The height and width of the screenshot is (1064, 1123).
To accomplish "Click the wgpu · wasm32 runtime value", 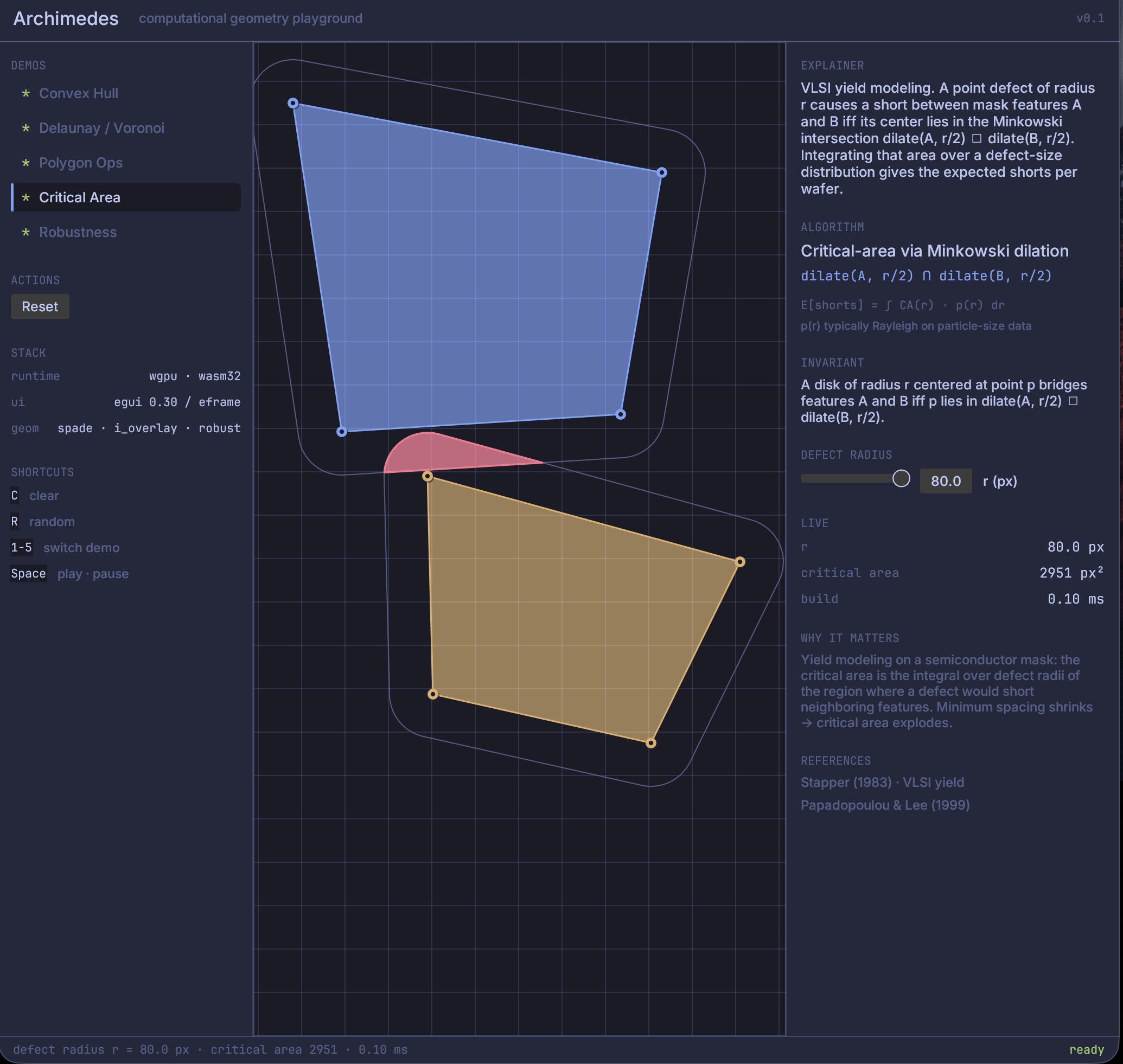I will coord(195,376).
